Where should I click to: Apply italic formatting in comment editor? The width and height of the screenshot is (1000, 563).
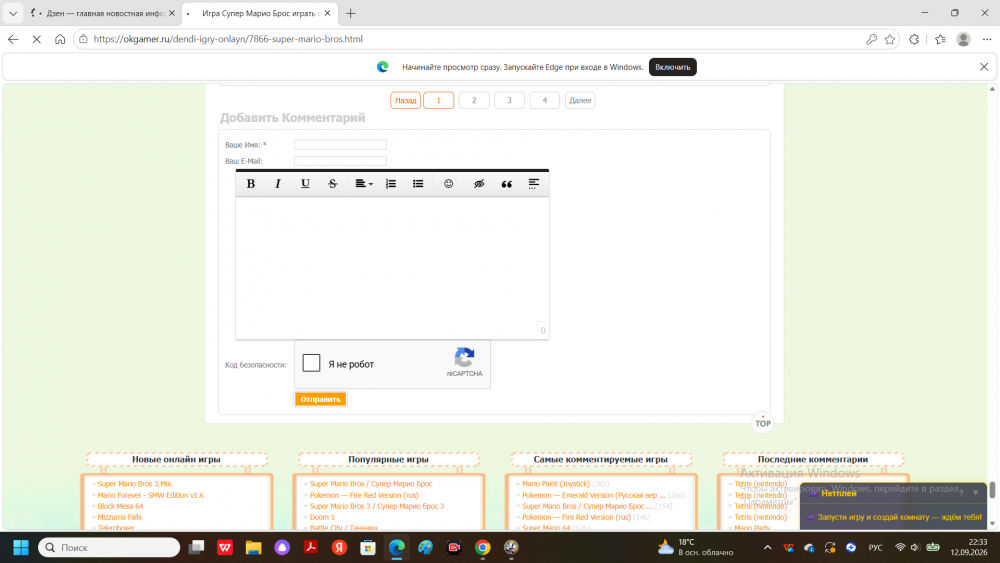(x=277, y=184)
